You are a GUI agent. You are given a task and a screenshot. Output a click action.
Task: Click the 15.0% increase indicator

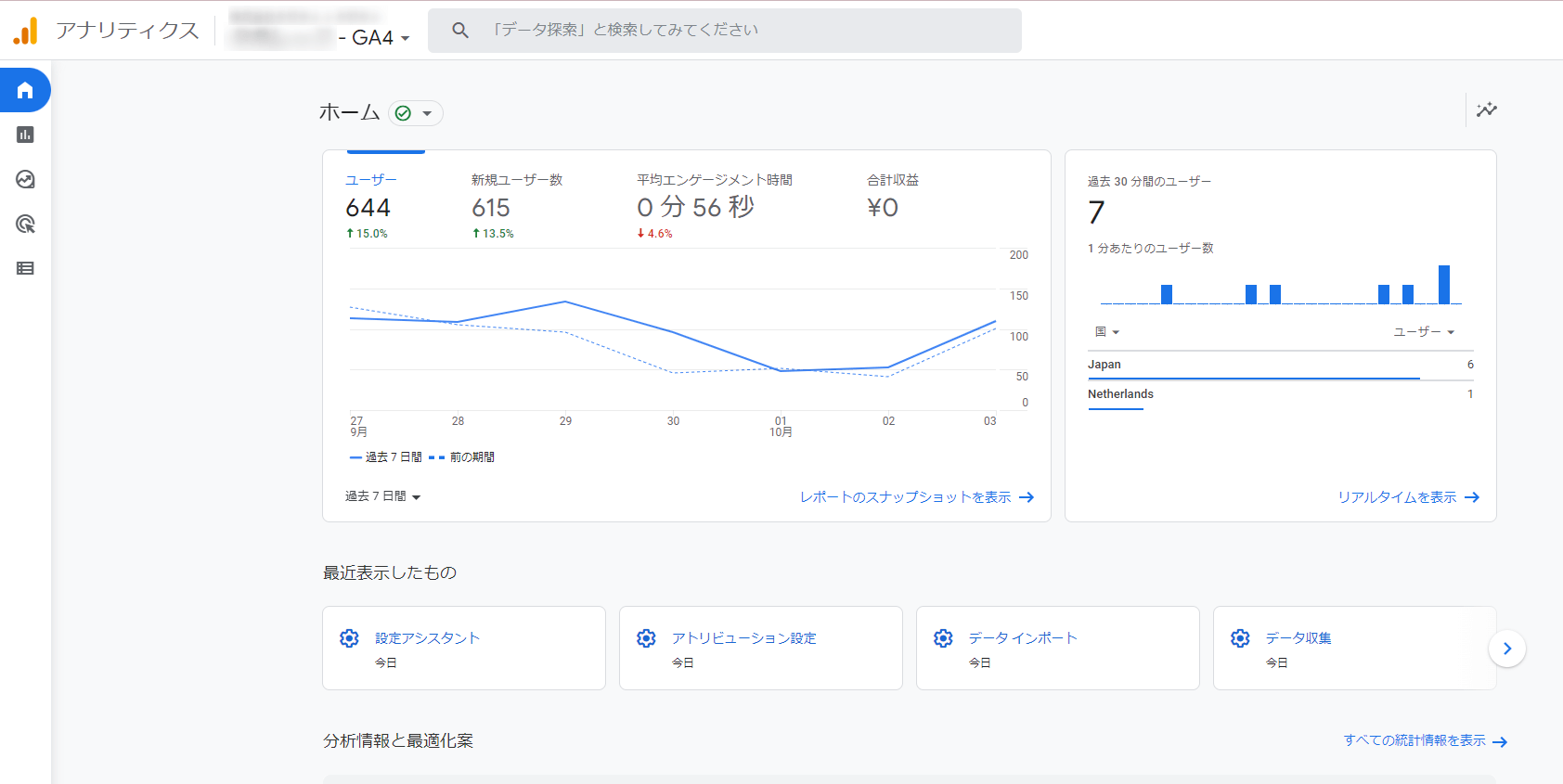tap(367, 234)
